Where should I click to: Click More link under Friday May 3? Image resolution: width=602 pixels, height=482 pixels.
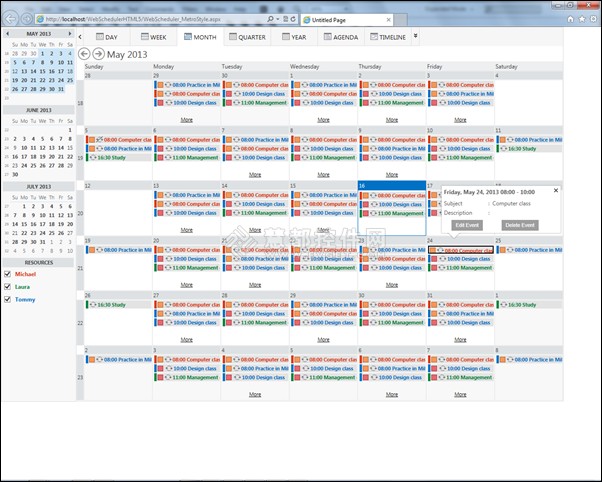click(x=460, y=120)
